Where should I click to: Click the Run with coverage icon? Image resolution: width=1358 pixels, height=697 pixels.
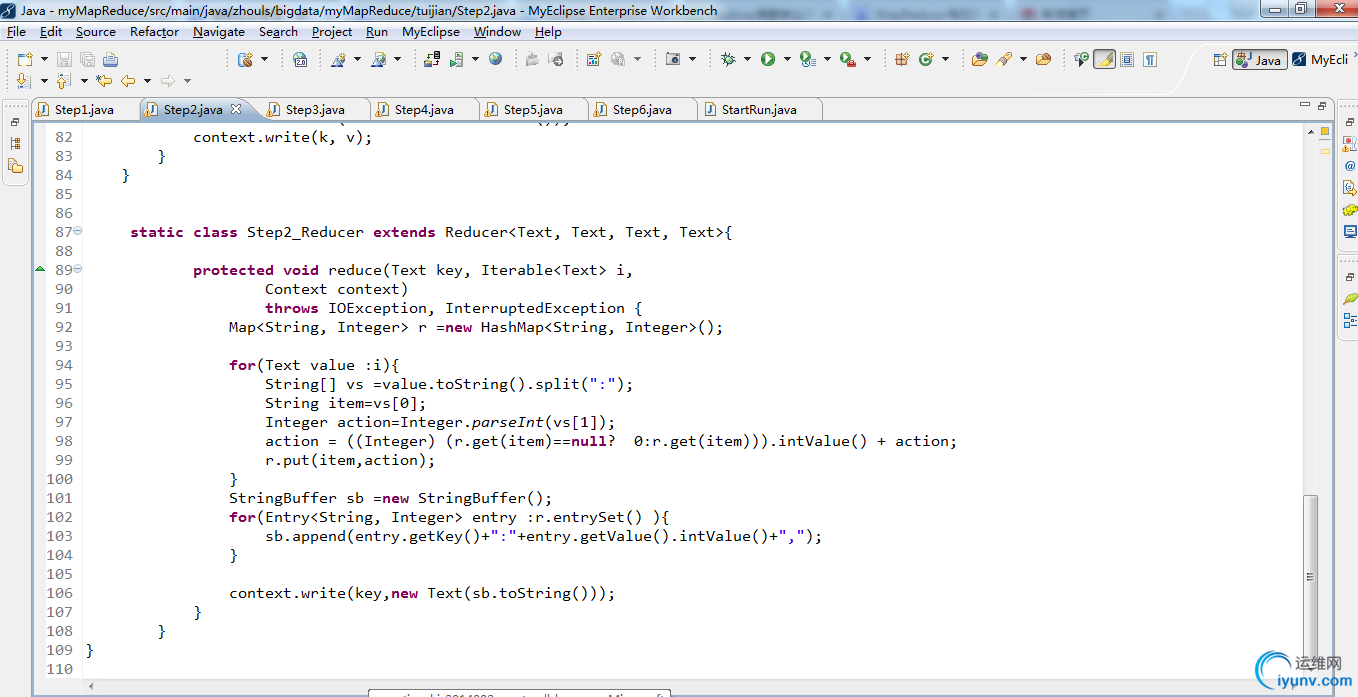(x=808, y=59)
